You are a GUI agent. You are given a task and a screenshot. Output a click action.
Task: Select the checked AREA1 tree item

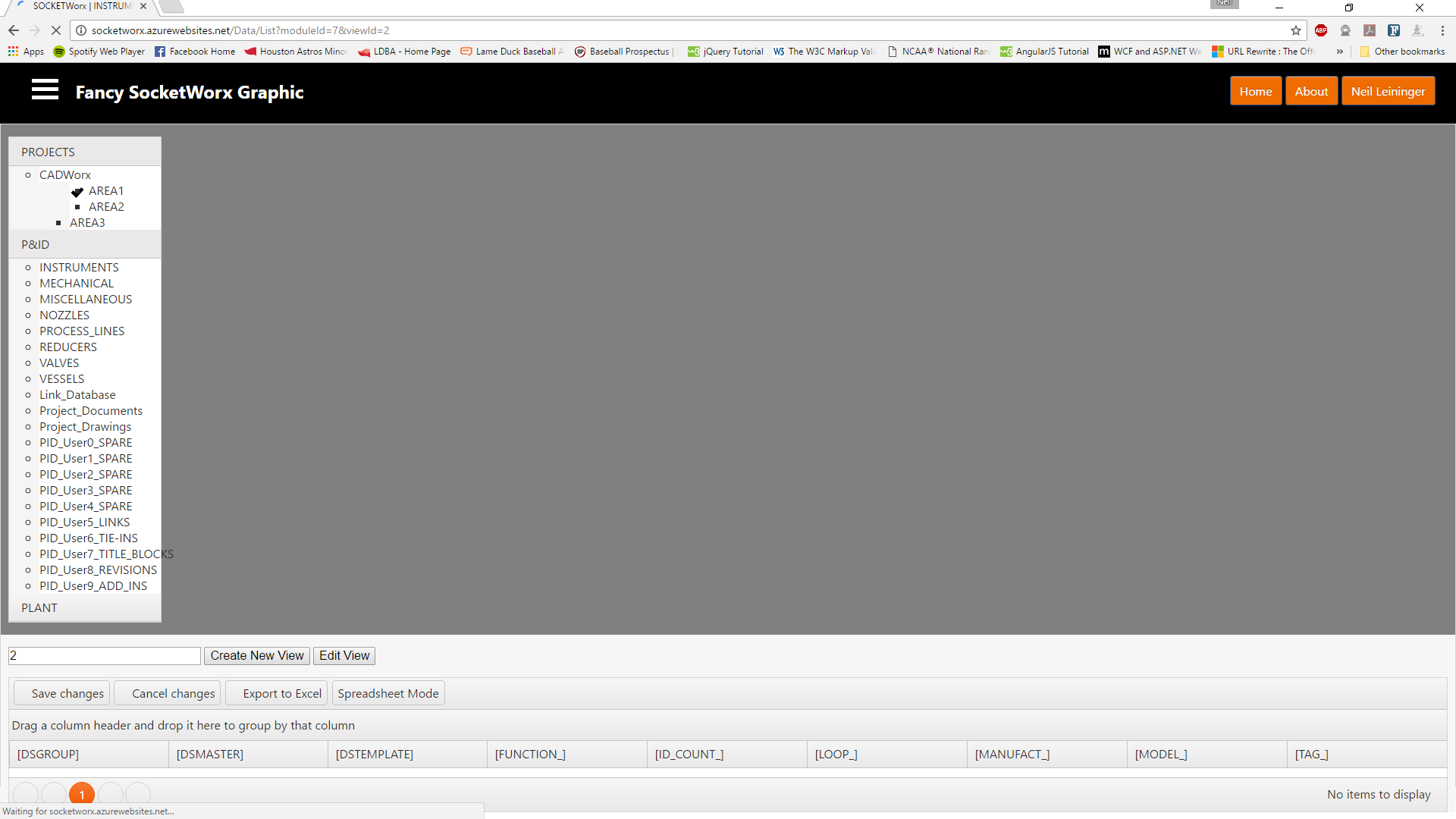click(x=105, y=191)
